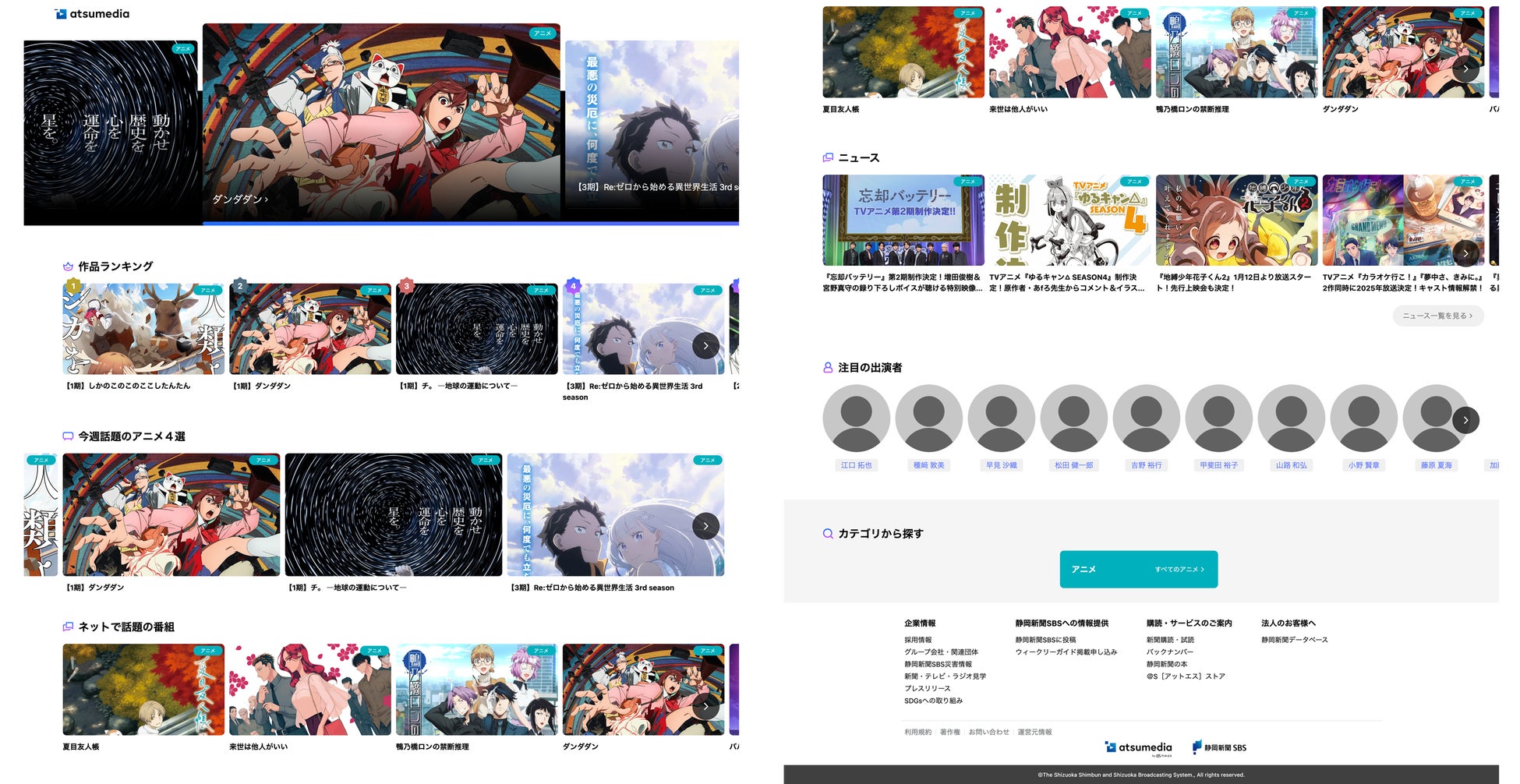Click the SDGsへの取り組み footer link
1520x784 pixels.
(x=933, y=701)
